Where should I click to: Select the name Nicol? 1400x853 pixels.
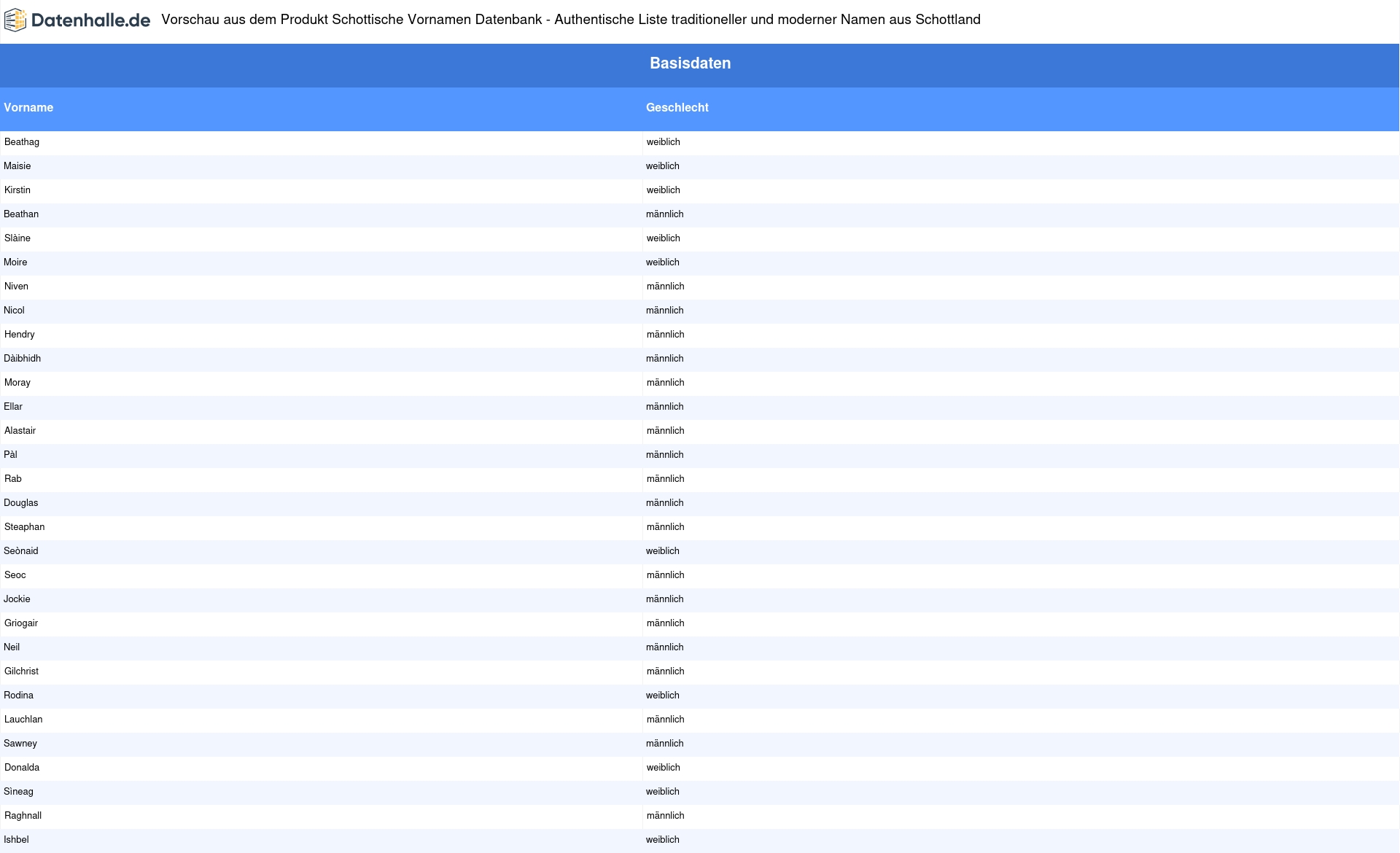(14, 311)
